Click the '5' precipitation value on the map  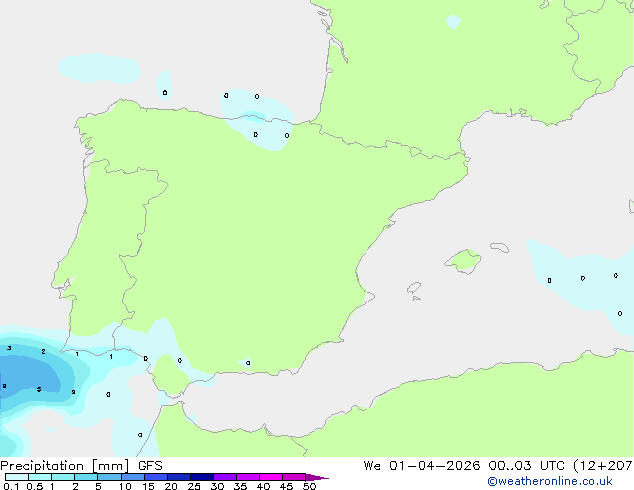pos(39,389)
